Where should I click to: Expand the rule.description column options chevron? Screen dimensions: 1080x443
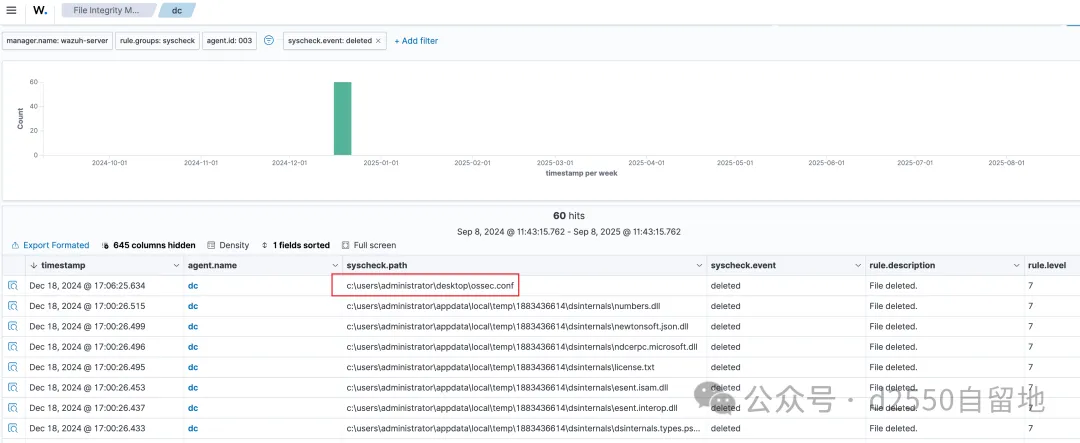1012,266
